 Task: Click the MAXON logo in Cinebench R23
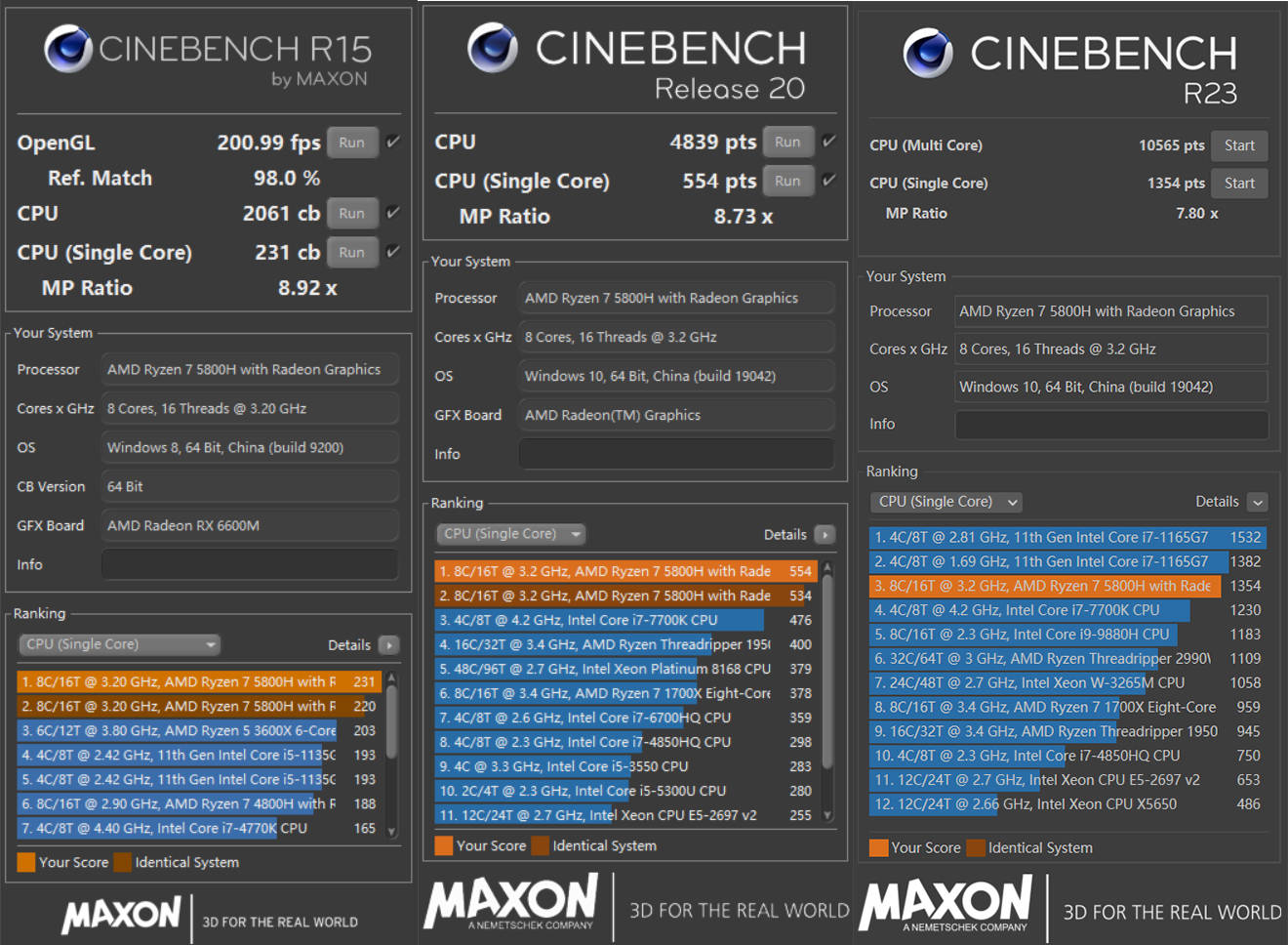(946, 902)
